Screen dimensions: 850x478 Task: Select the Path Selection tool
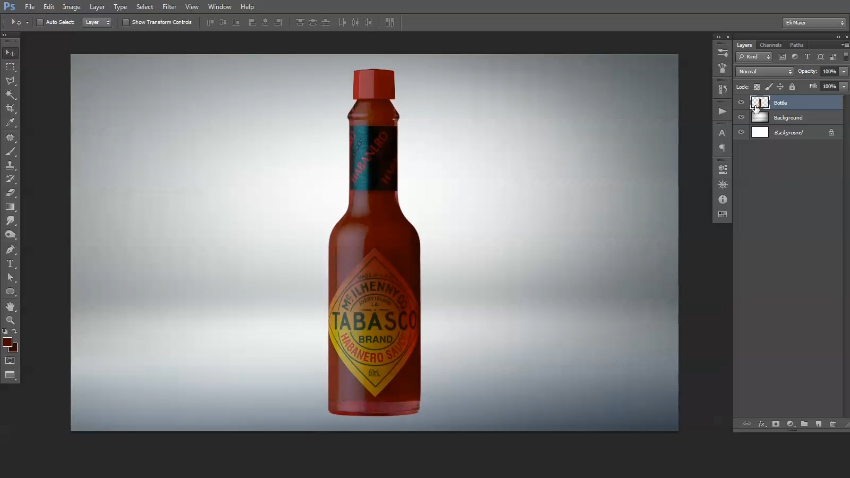[x=10, y=277]
